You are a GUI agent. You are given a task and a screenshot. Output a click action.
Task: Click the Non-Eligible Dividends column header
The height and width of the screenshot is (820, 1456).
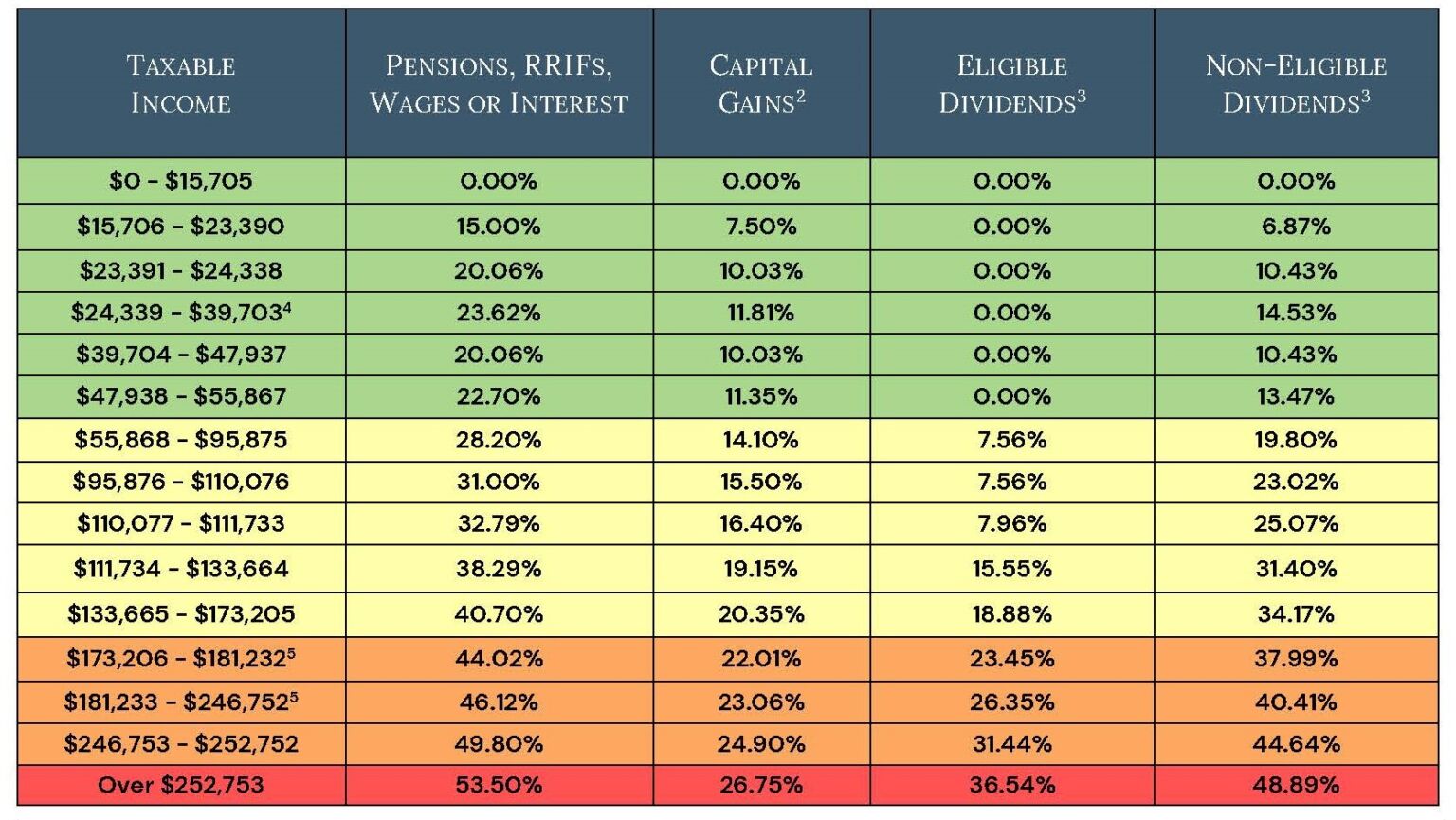[x=1296, y=83]
